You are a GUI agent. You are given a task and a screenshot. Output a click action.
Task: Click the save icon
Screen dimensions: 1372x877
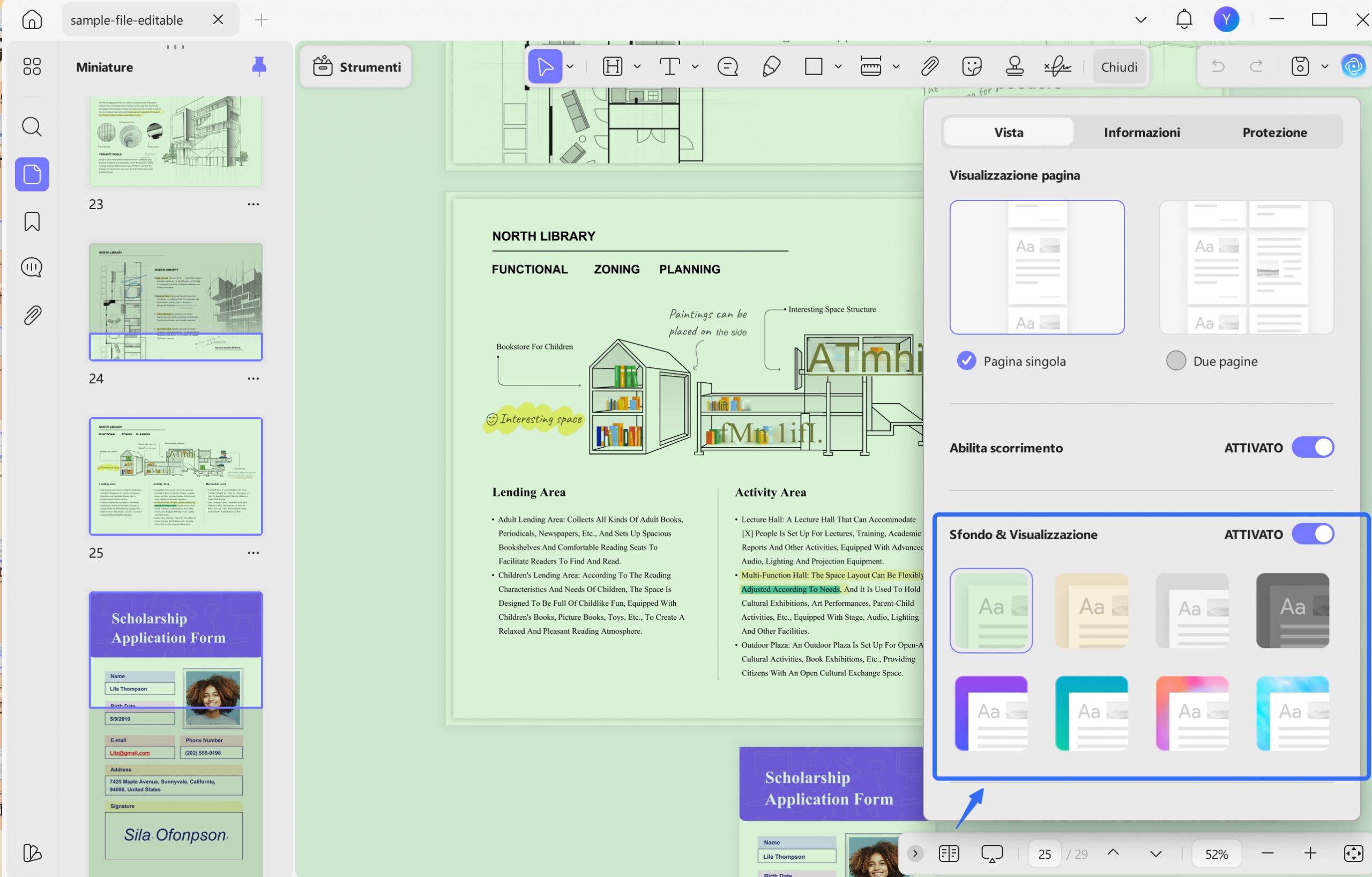(1300, 66)
